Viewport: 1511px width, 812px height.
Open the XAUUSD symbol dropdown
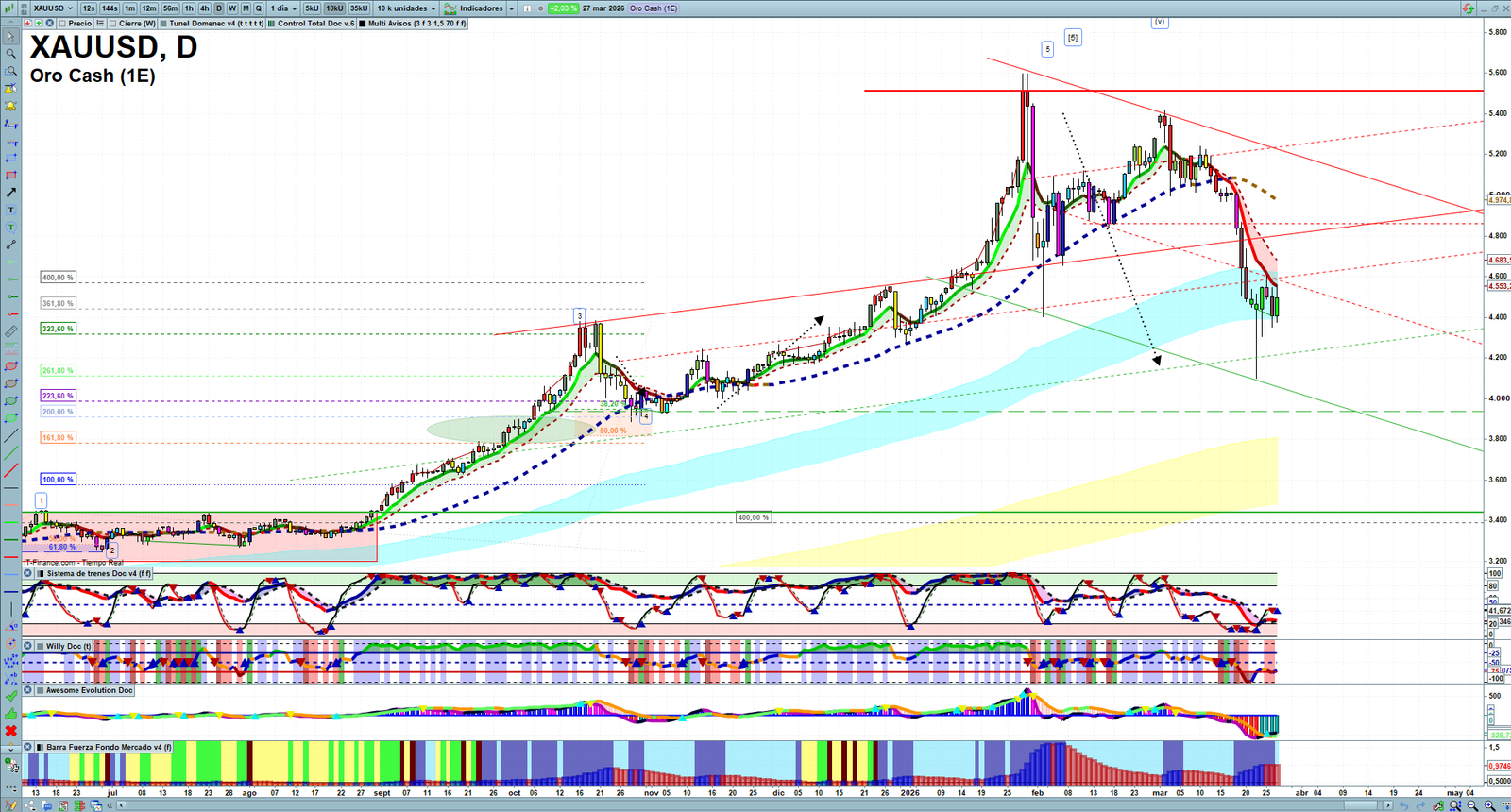pyautogui.click(x=53, y=8)
